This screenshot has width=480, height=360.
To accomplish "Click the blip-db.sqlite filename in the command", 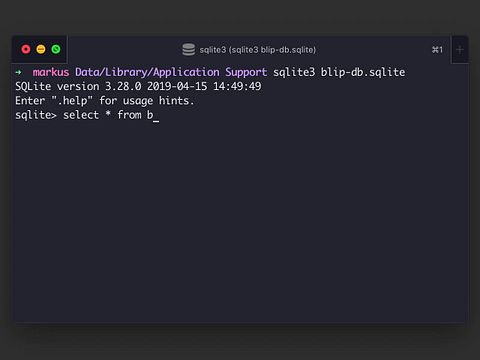I will [x=363, y=72].
